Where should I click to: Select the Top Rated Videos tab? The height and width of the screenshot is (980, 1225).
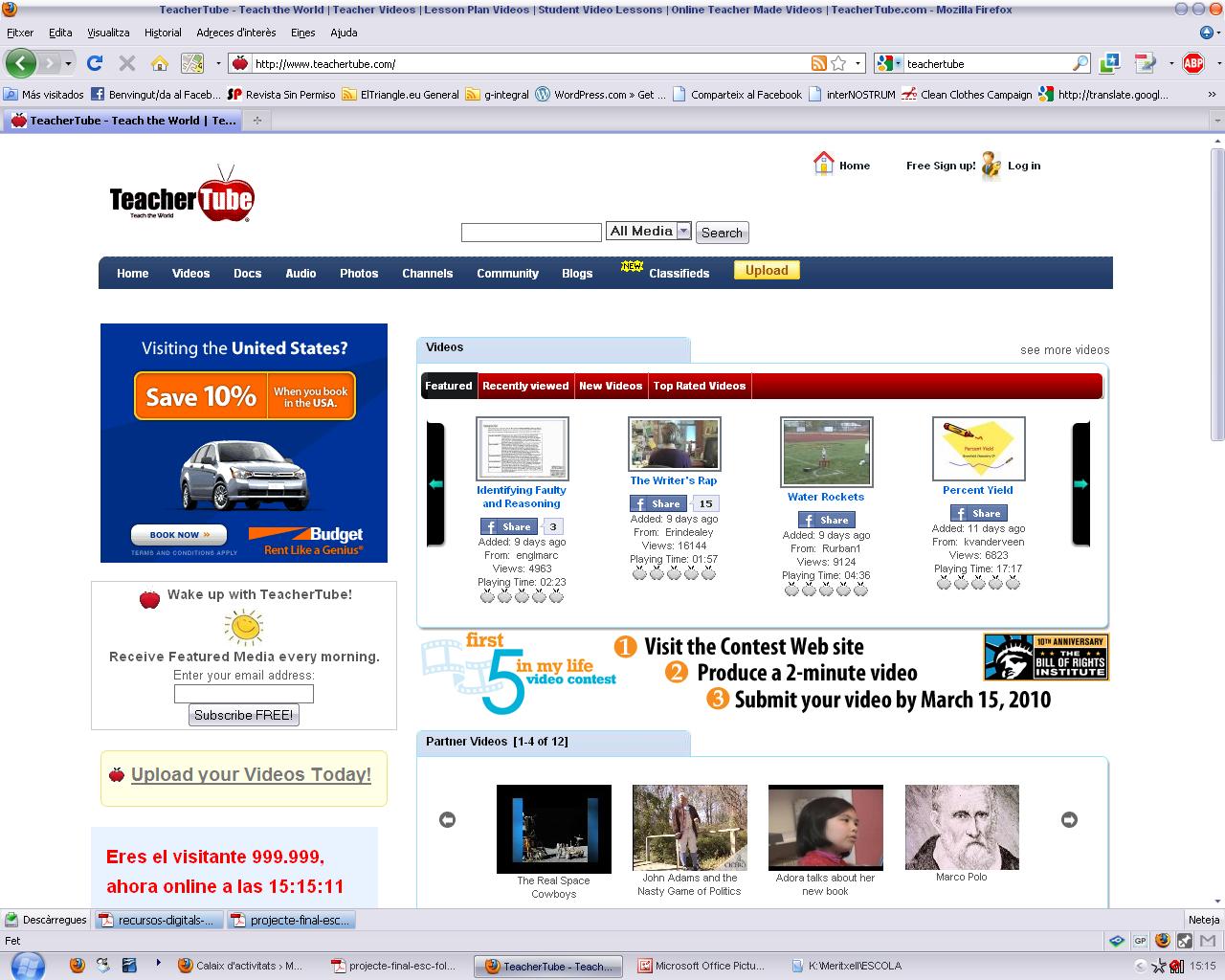[700, 386]
